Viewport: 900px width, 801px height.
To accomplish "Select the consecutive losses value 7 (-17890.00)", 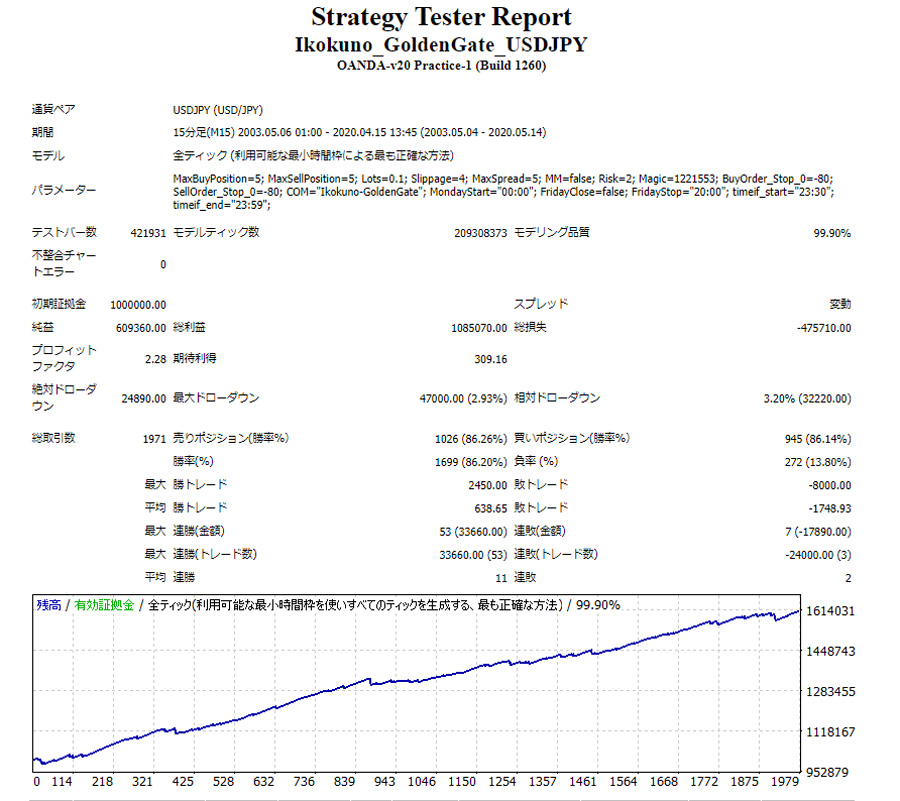I will 818,532.
